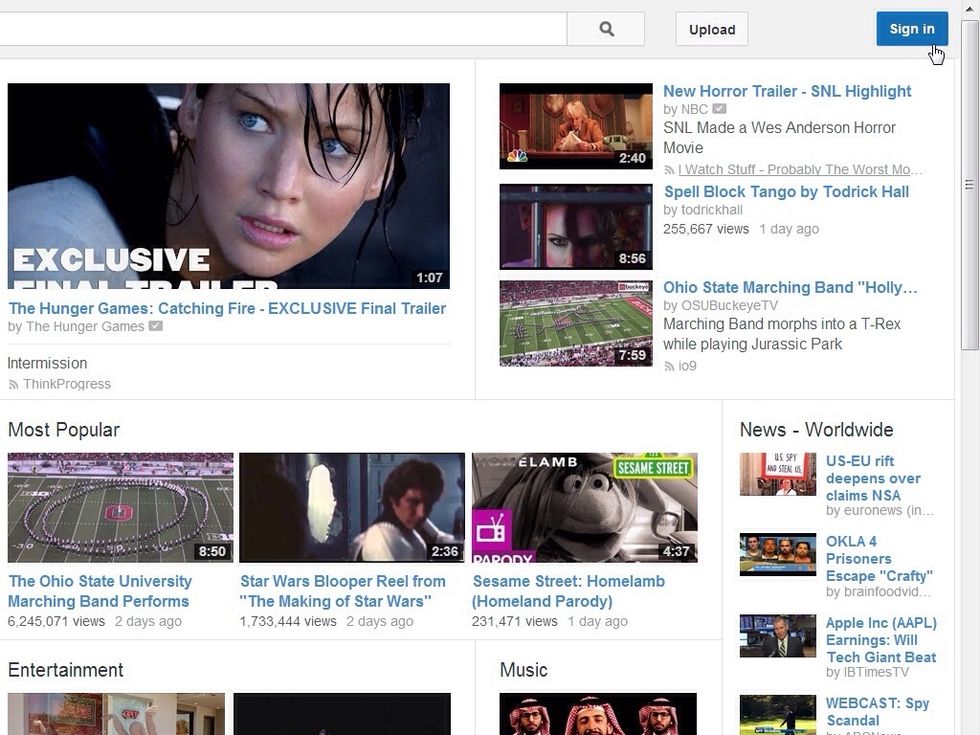Click the Most Popular section heading
The width and height of the screenshot is (980, 735).
tap(63, 430)
